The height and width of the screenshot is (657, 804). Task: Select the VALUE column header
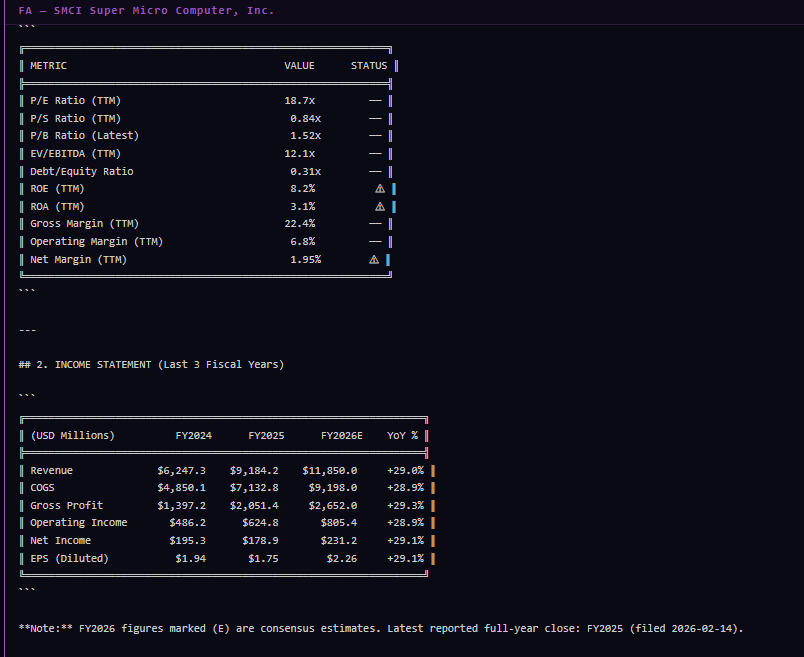[x=299, y=66]
